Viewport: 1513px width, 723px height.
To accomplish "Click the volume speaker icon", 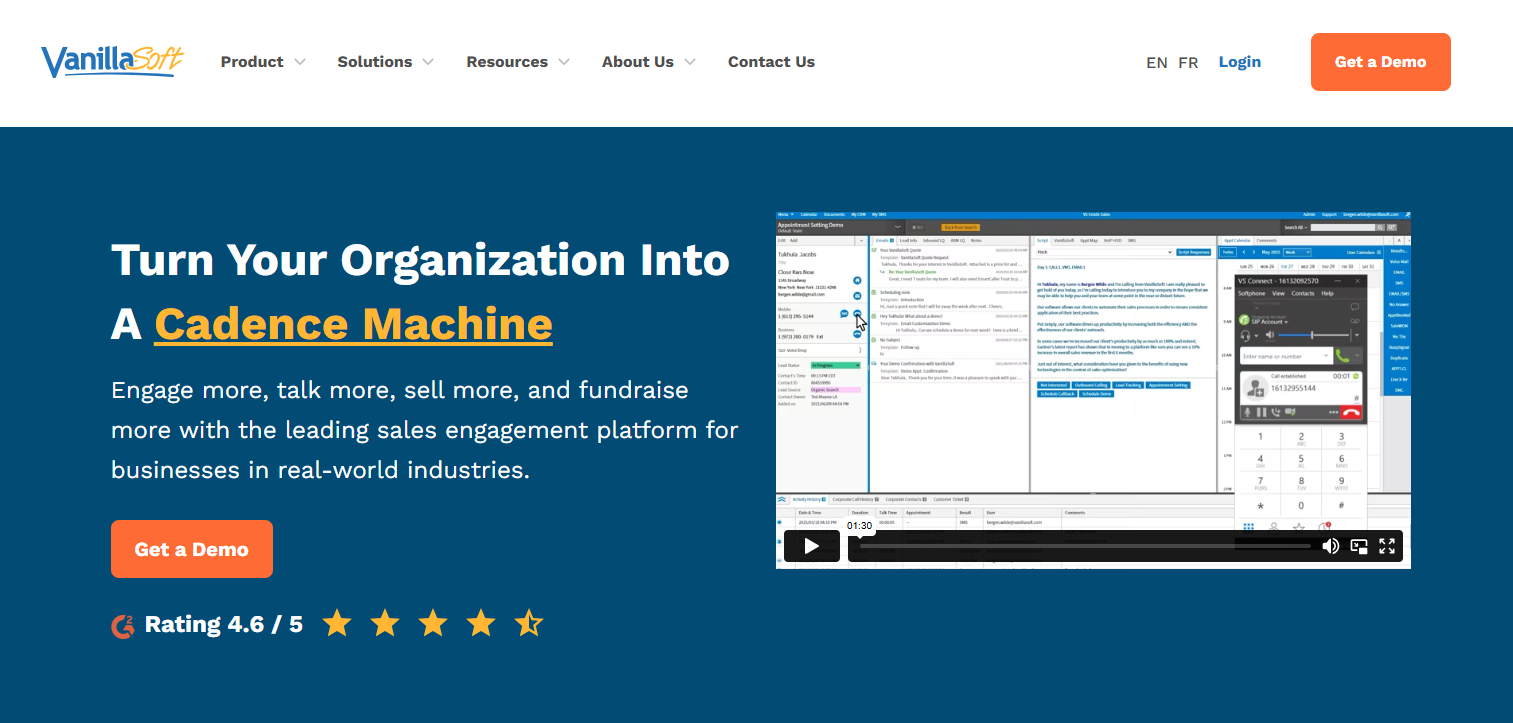I will pos(1331,546).
